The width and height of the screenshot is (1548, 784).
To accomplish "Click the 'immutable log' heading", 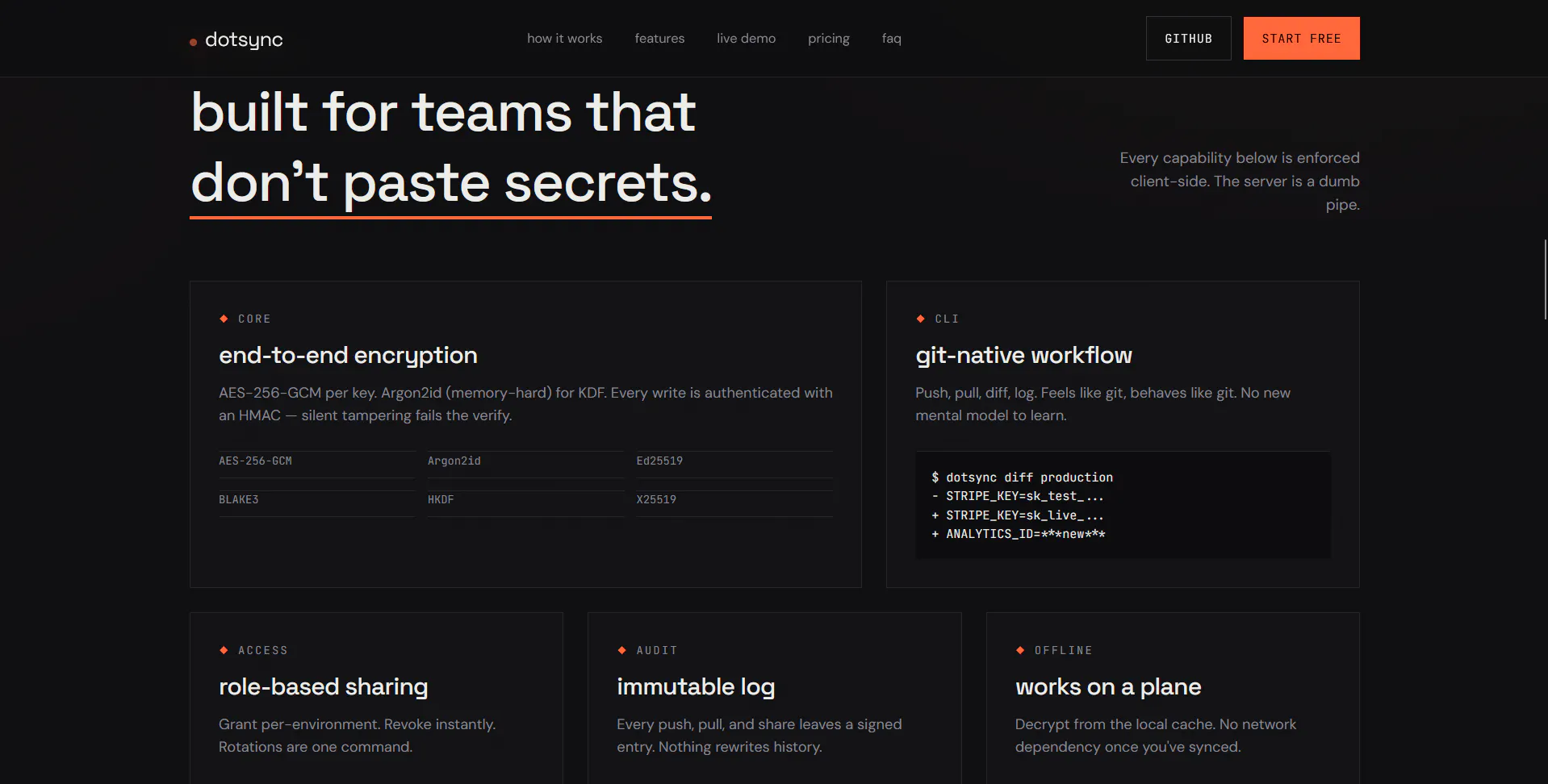I will point(696,687).
